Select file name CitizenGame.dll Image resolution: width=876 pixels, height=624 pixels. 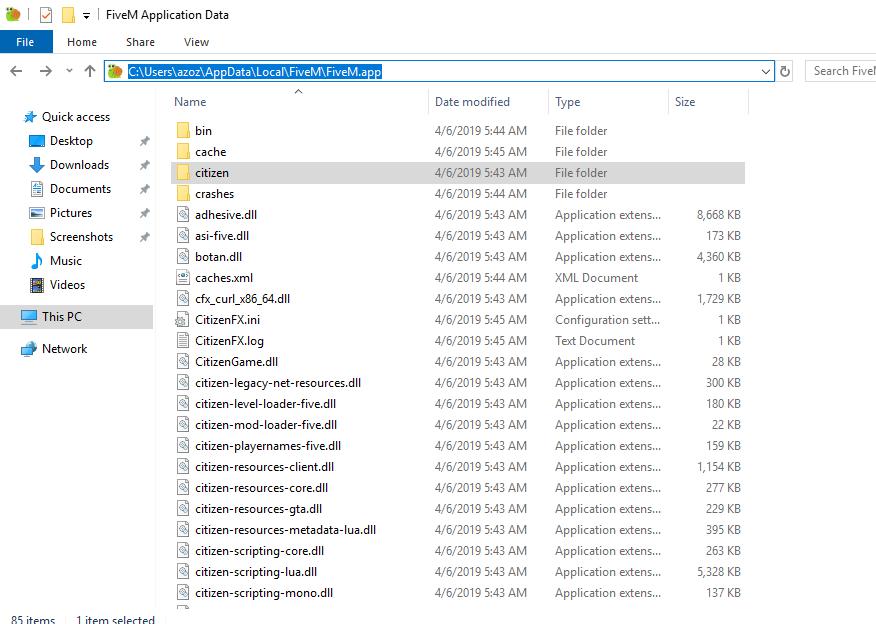pyautogui.click(x=236, y=362)
